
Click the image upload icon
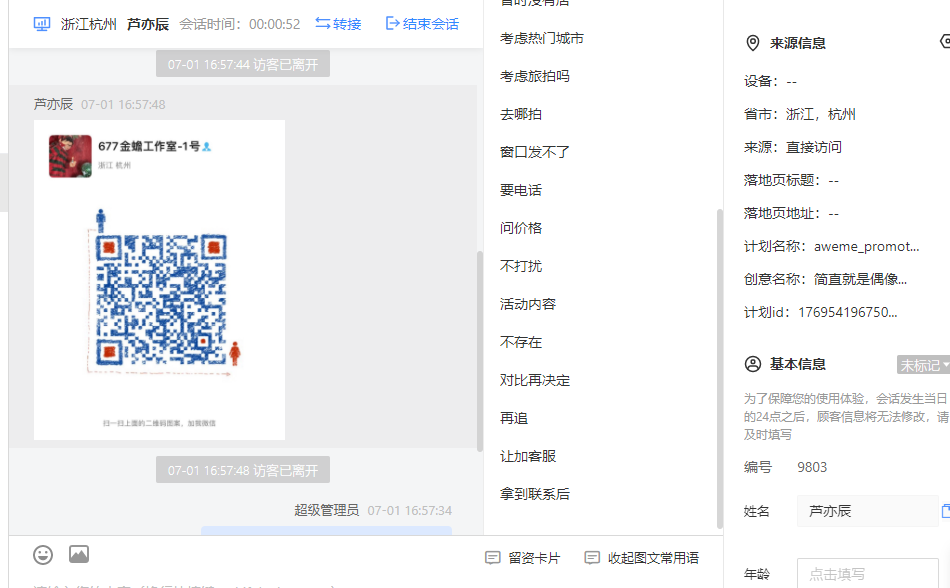pyautogui.click(x=79, y=554)
